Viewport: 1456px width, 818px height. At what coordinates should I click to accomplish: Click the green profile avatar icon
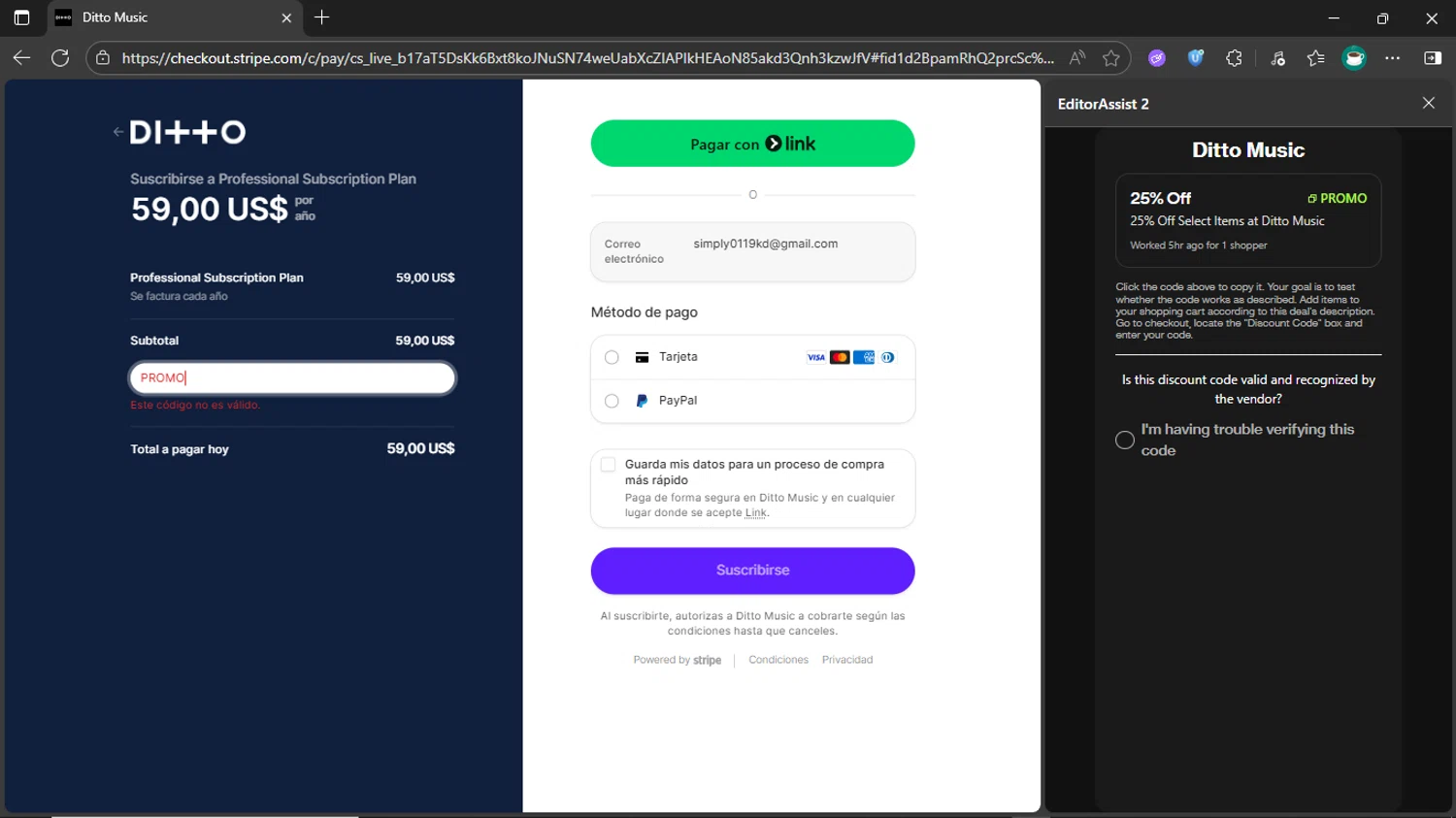coord(1354,58)
